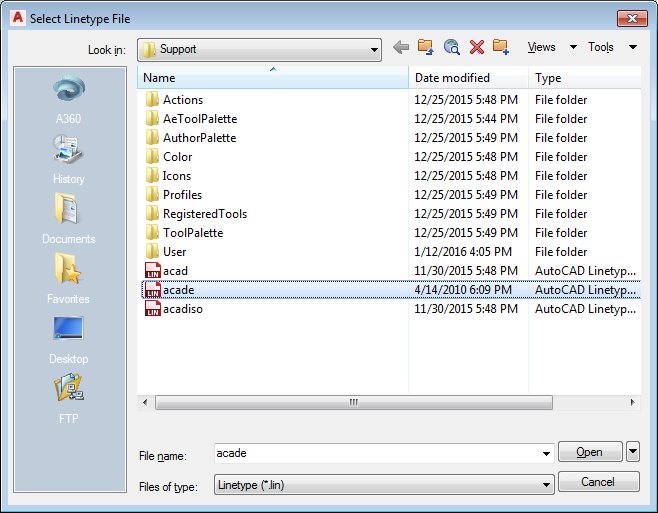Move up one folder level
Viewport: 658px width, 513px height.
[x=426, y=47]
